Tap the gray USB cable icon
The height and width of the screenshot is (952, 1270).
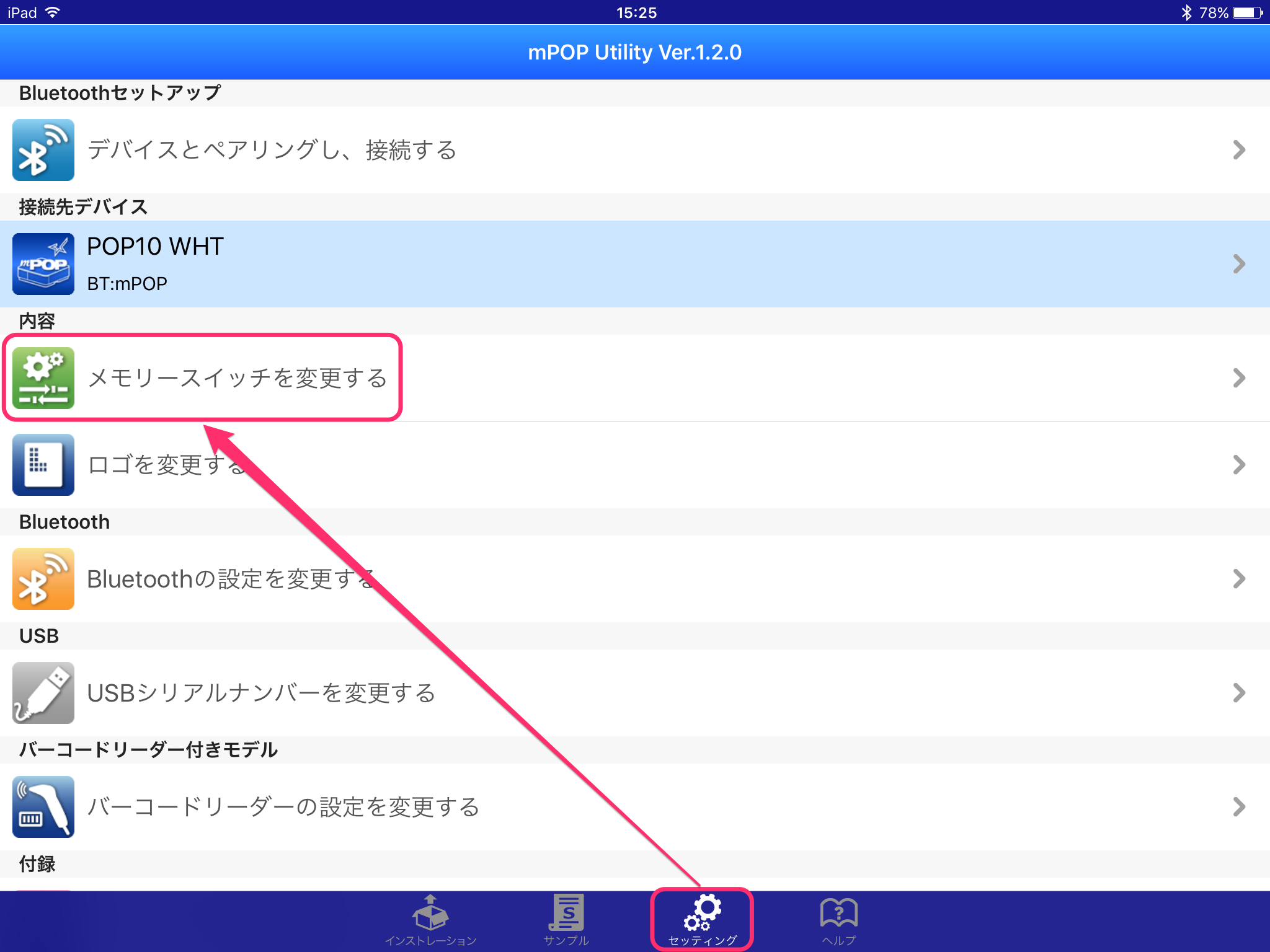[43, 693]
